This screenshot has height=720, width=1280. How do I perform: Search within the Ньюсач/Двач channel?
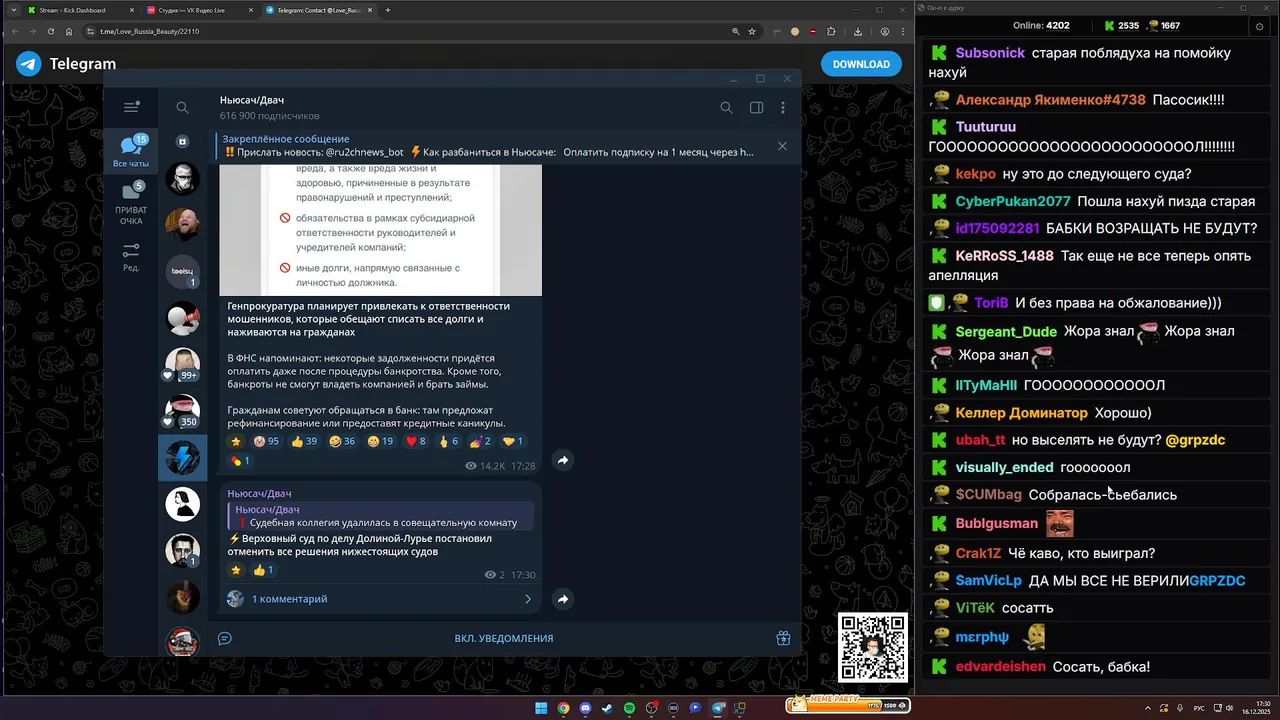(726, 108)
